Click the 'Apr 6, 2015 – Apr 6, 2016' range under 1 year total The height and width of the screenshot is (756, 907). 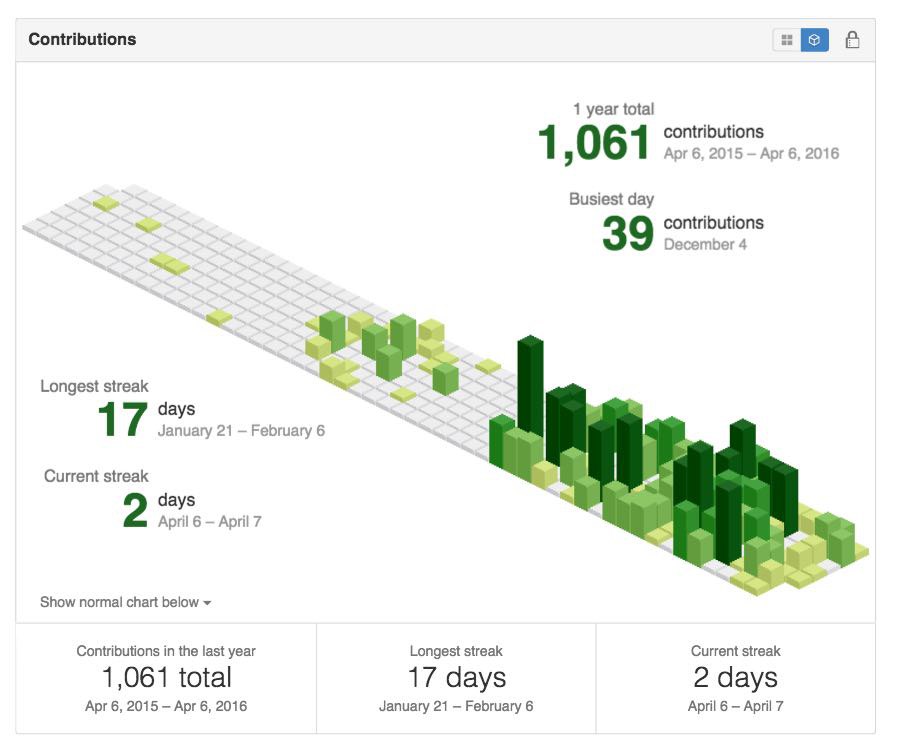tap(751, 154)
